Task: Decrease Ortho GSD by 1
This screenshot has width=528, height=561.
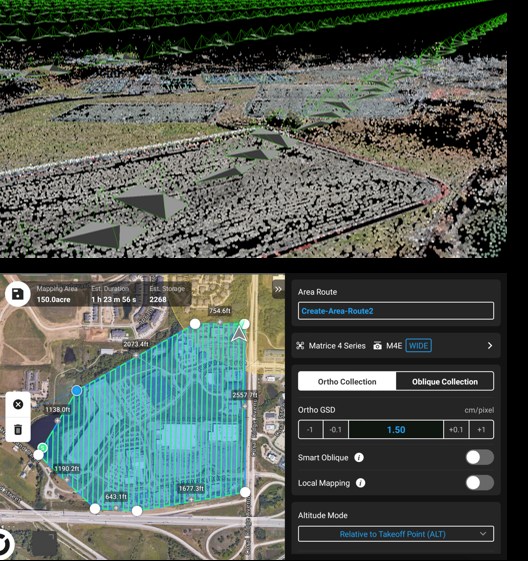Action: [x=310, y=429]
